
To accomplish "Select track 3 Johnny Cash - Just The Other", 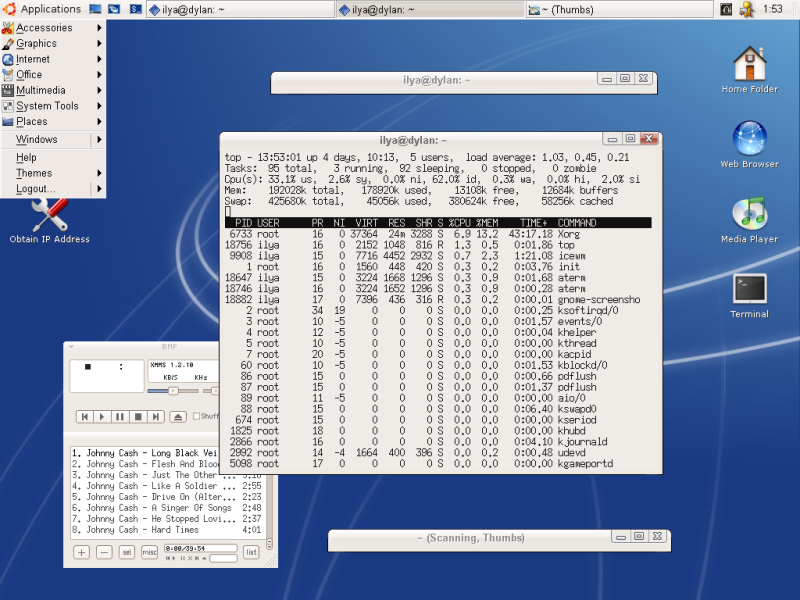I will tap(166, 475).
